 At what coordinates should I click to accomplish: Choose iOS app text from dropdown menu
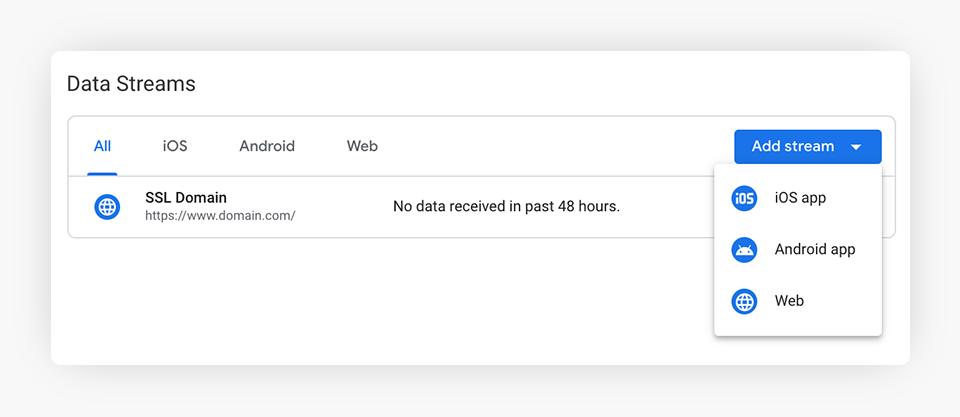[x=800, y=198]
